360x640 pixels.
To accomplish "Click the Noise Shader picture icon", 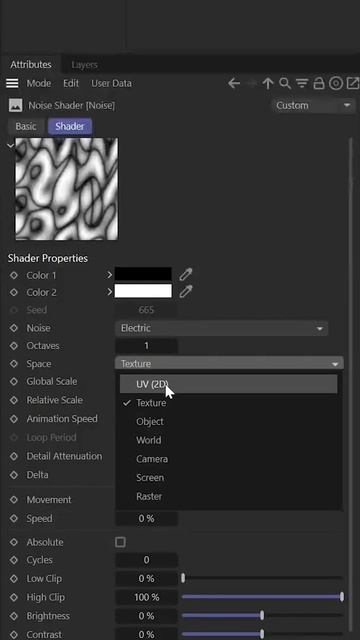I will pos(16,106).
